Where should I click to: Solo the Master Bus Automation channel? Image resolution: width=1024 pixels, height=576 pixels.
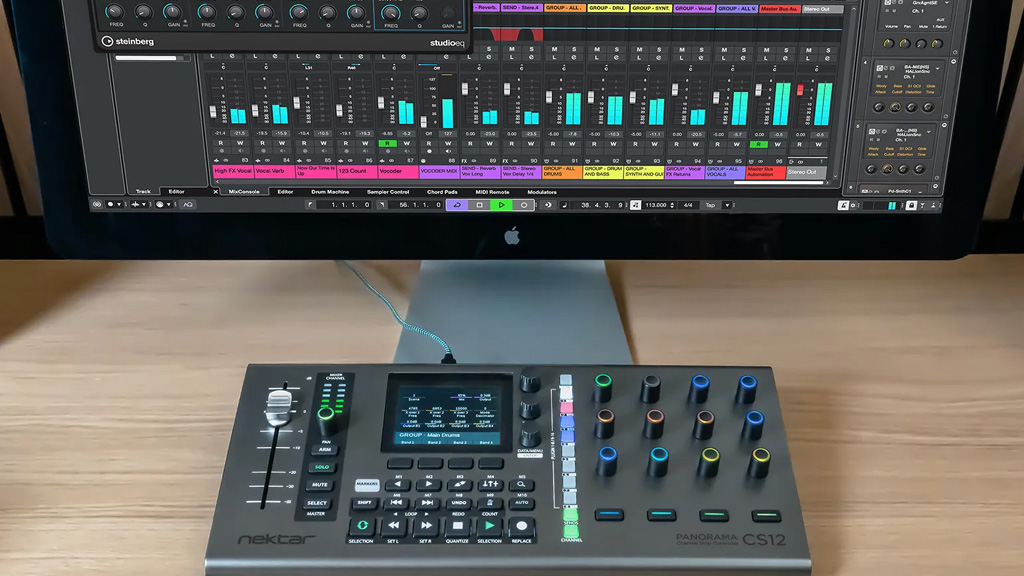[786, 50]
